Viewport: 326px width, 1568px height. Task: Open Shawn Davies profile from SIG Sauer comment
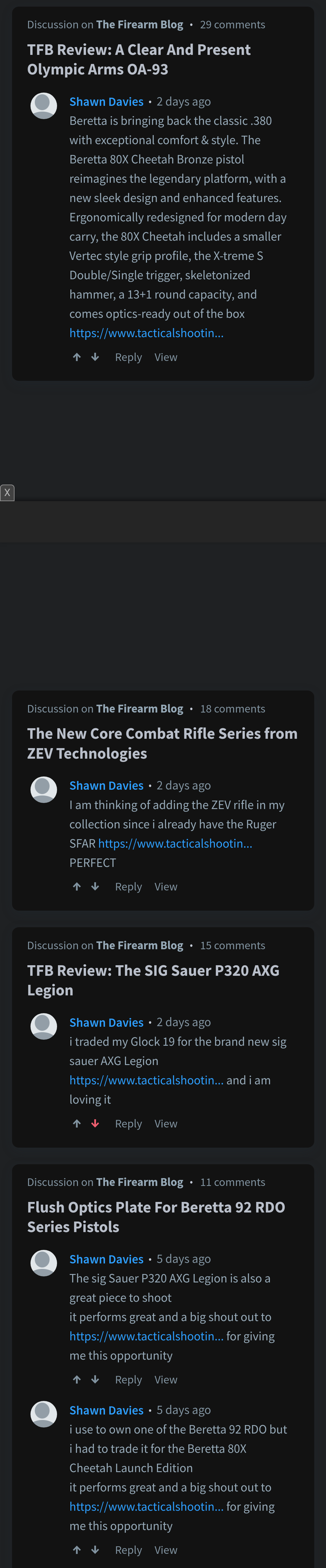[106, 1022]
